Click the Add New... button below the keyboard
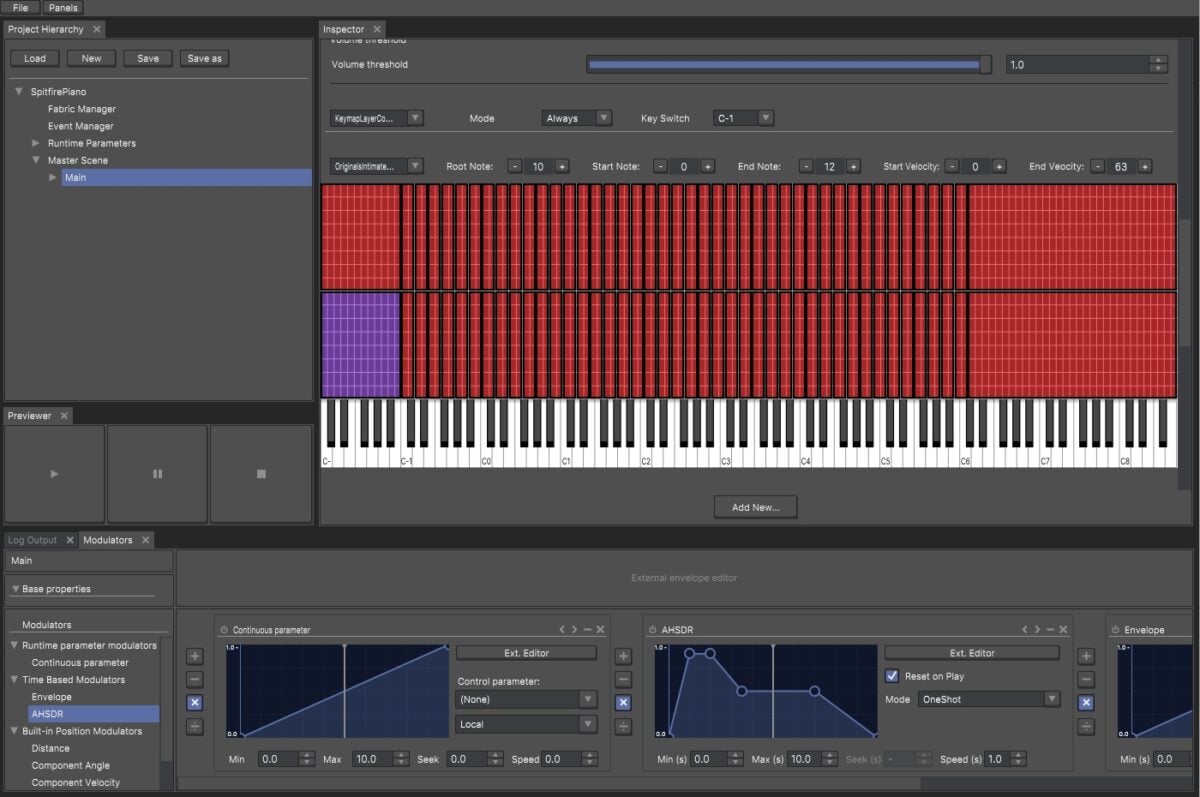The height and width of the screenshot is (797, 1200). (755, 506)
